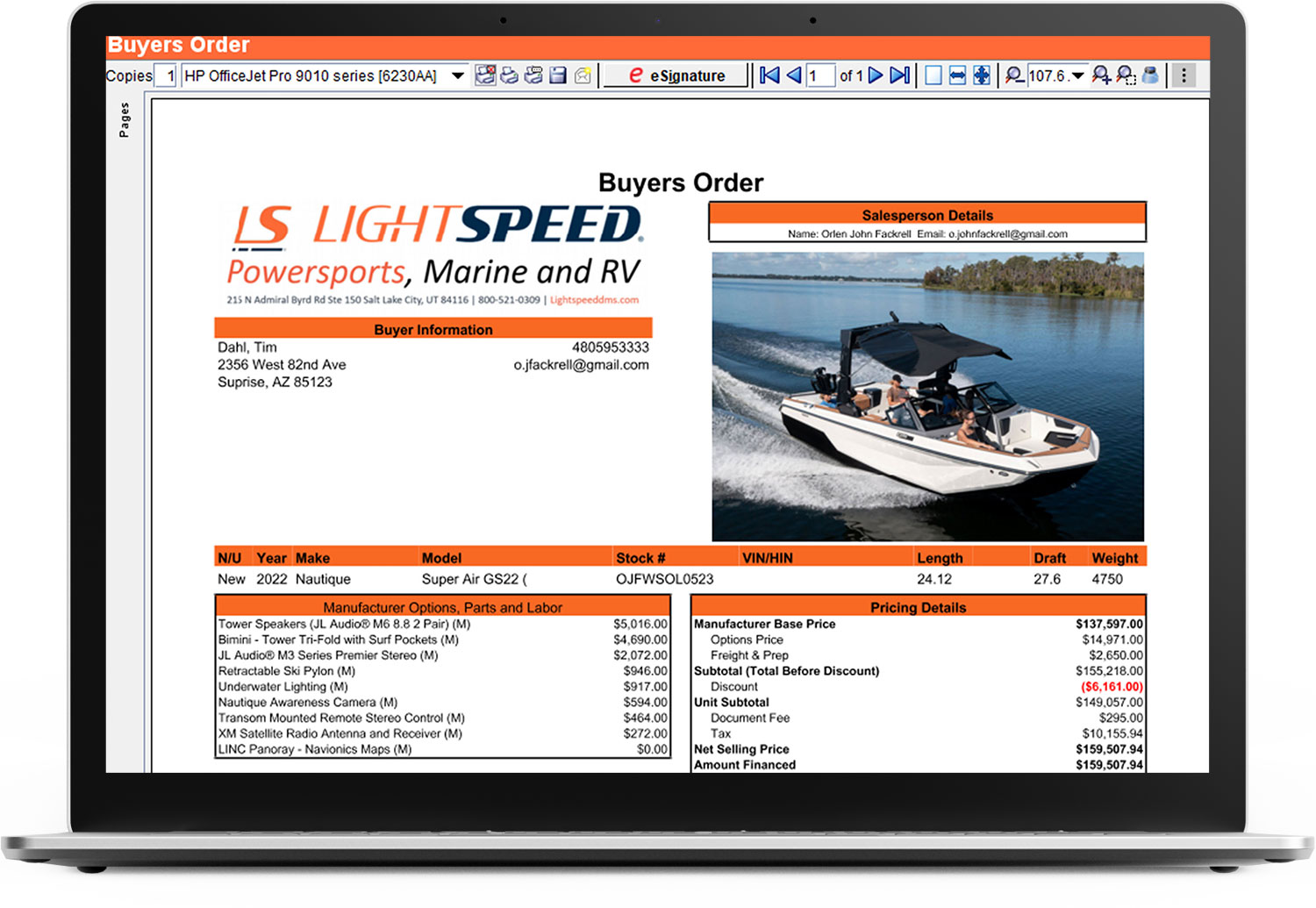This screenshot has height=908, width=1316.
Task: Click the Tower Speakers option line
Action: [x=443, y=624]
